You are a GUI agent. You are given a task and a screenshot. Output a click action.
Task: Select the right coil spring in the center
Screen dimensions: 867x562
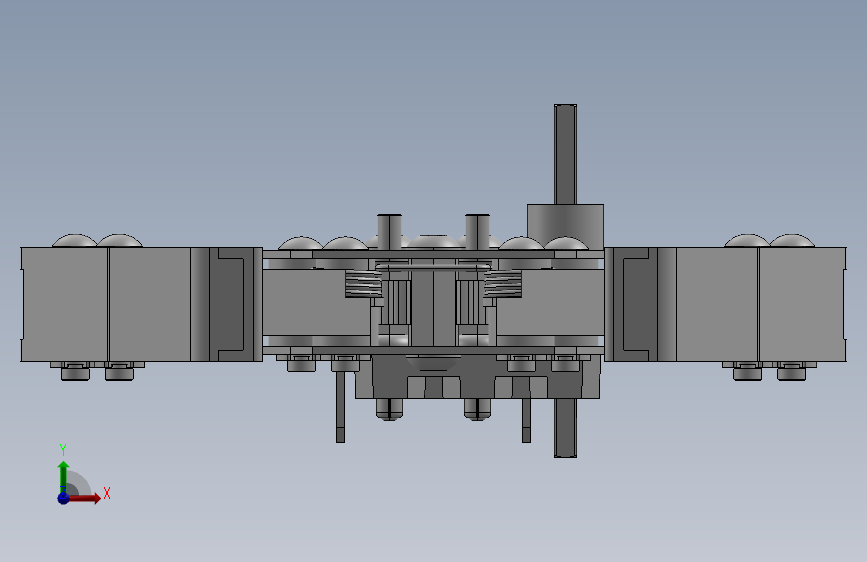tap(503, 283)
